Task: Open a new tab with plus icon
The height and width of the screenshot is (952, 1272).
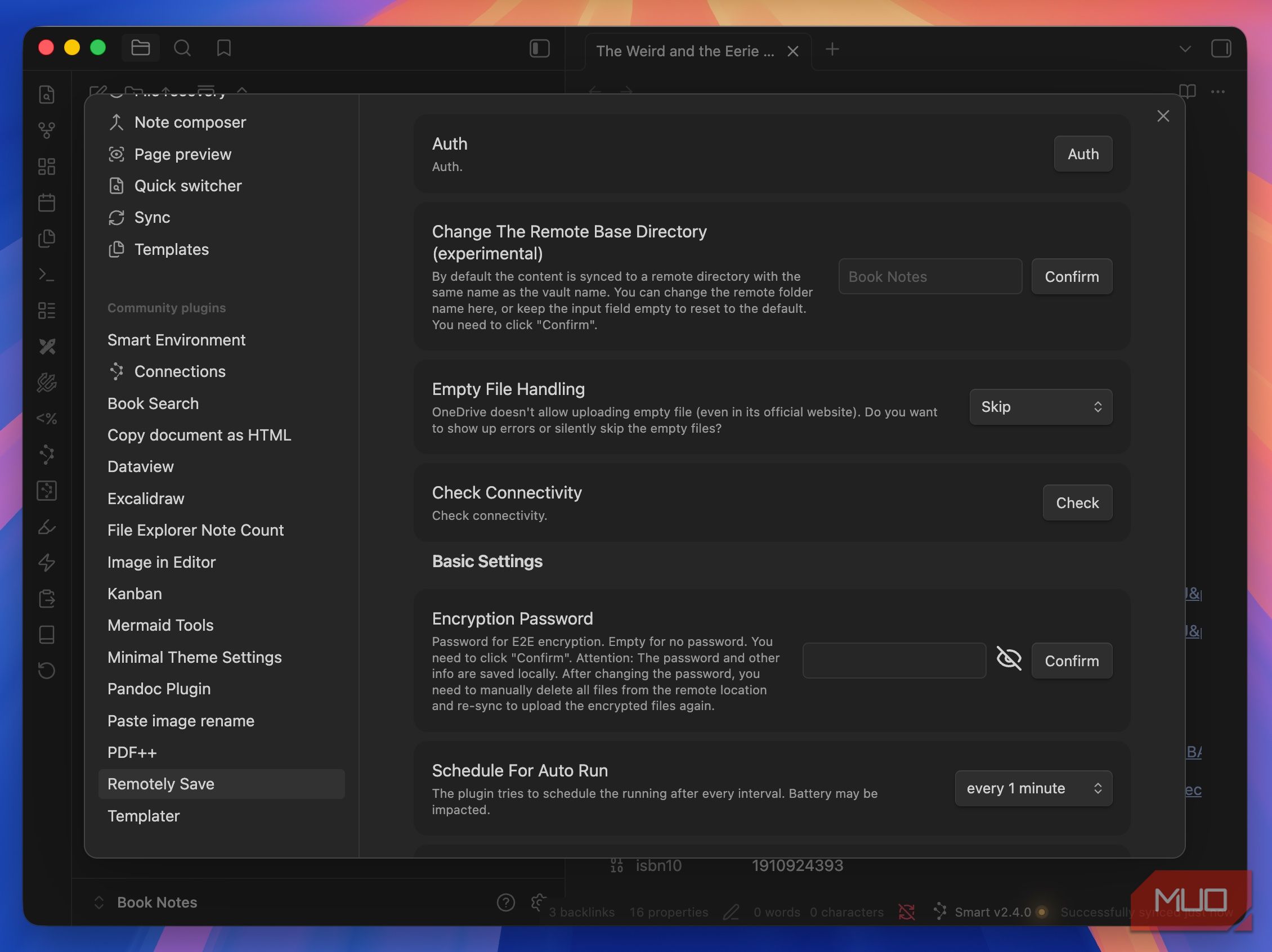Action: click(831, 50)
